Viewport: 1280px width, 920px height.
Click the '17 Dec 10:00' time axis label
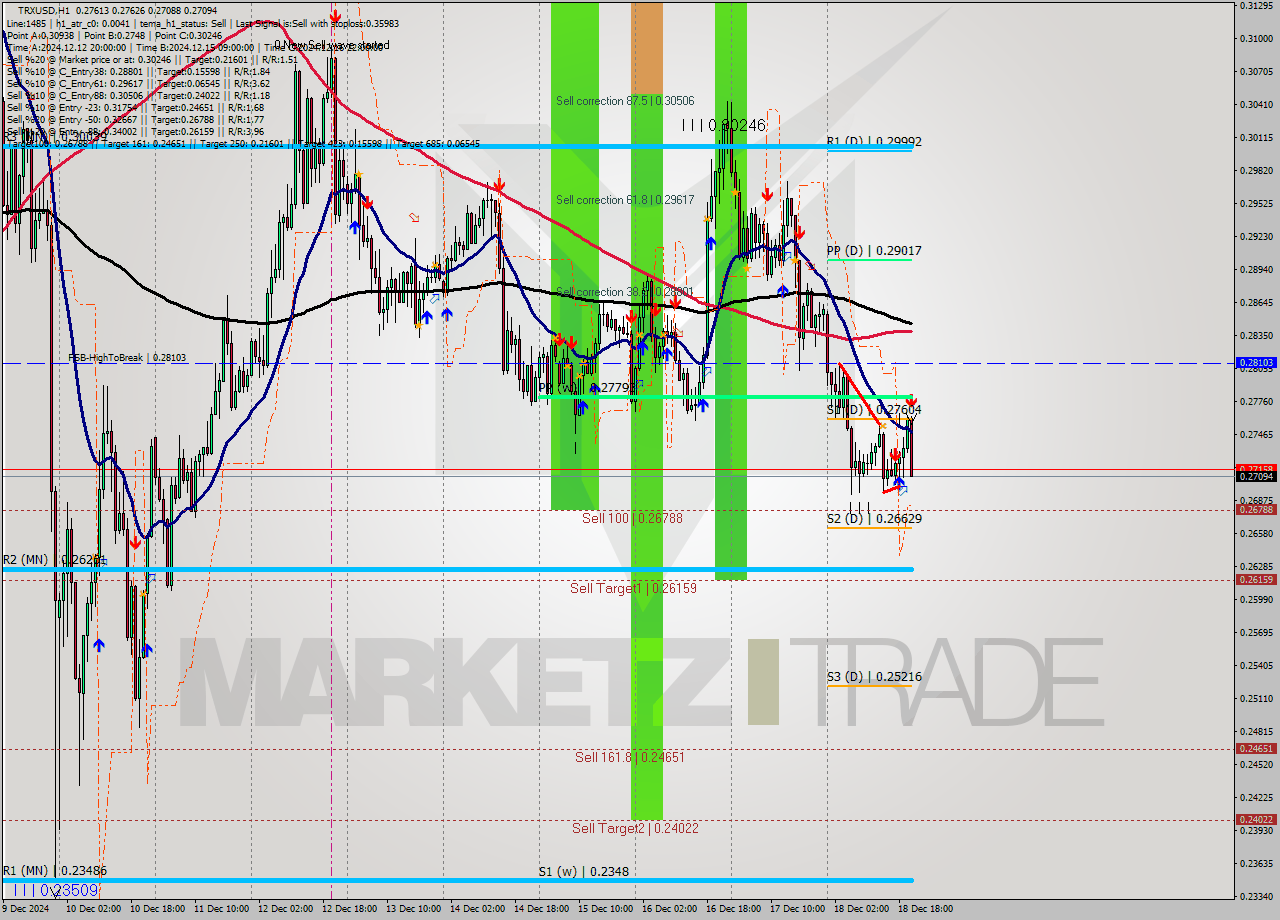click(x=797, y=909)
